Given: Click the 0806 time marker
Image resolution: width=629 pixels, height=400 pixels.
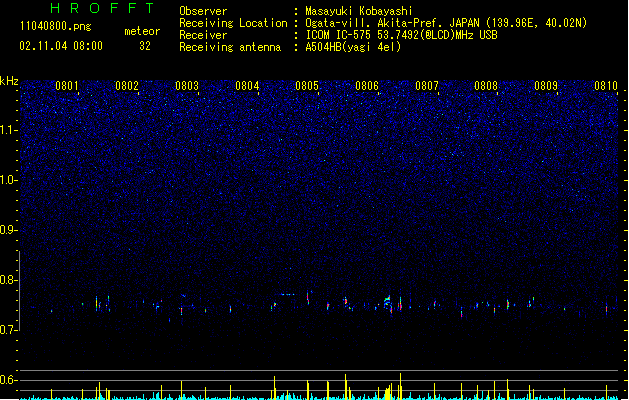Looking at the screenshot, I should pyautogui.click(x=367, y=86).
